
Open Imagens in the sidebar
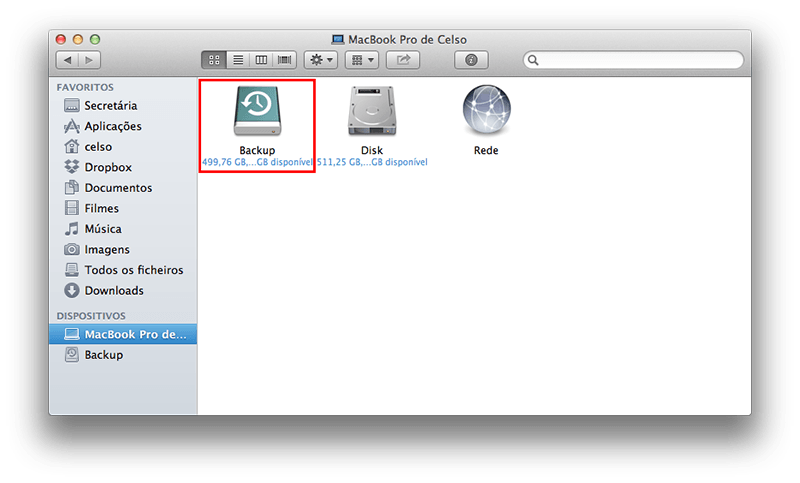123,249
